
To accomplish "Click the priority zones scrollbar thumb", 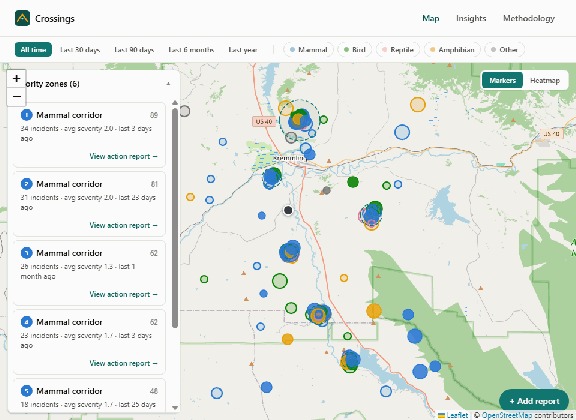I will (175, 218).
